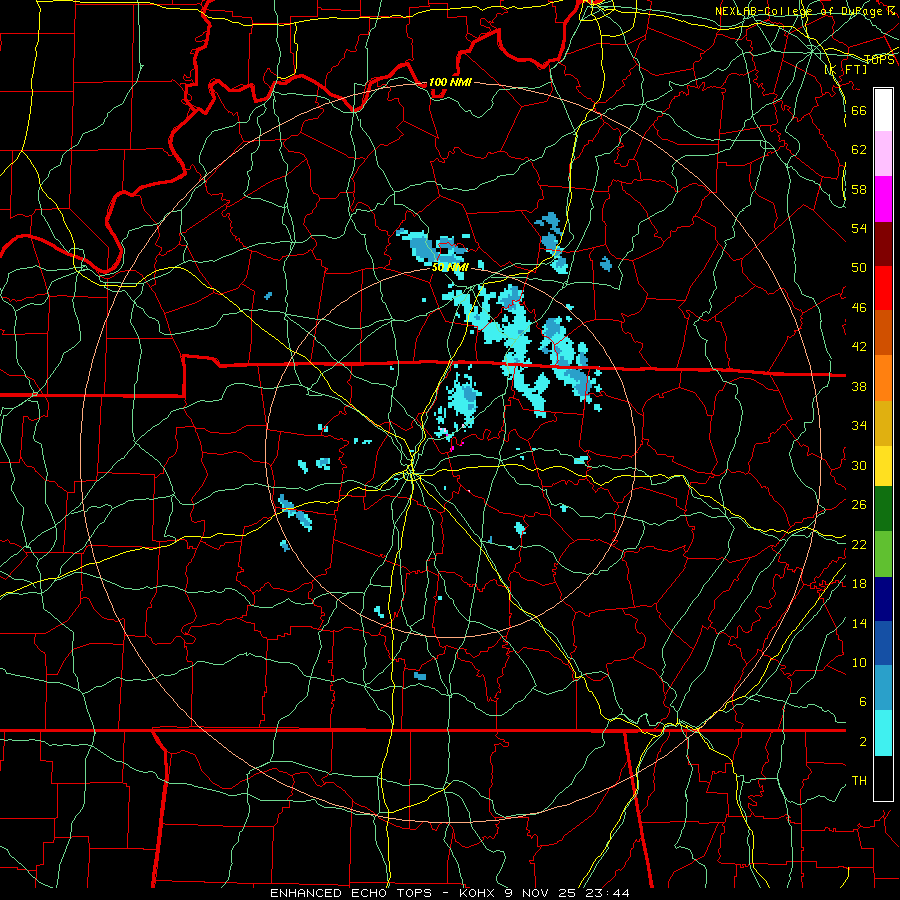Click the 'TH' threshold label
The width and height of the screenshot is (900, 900).
pyautogui.click(x=859, y=780)
